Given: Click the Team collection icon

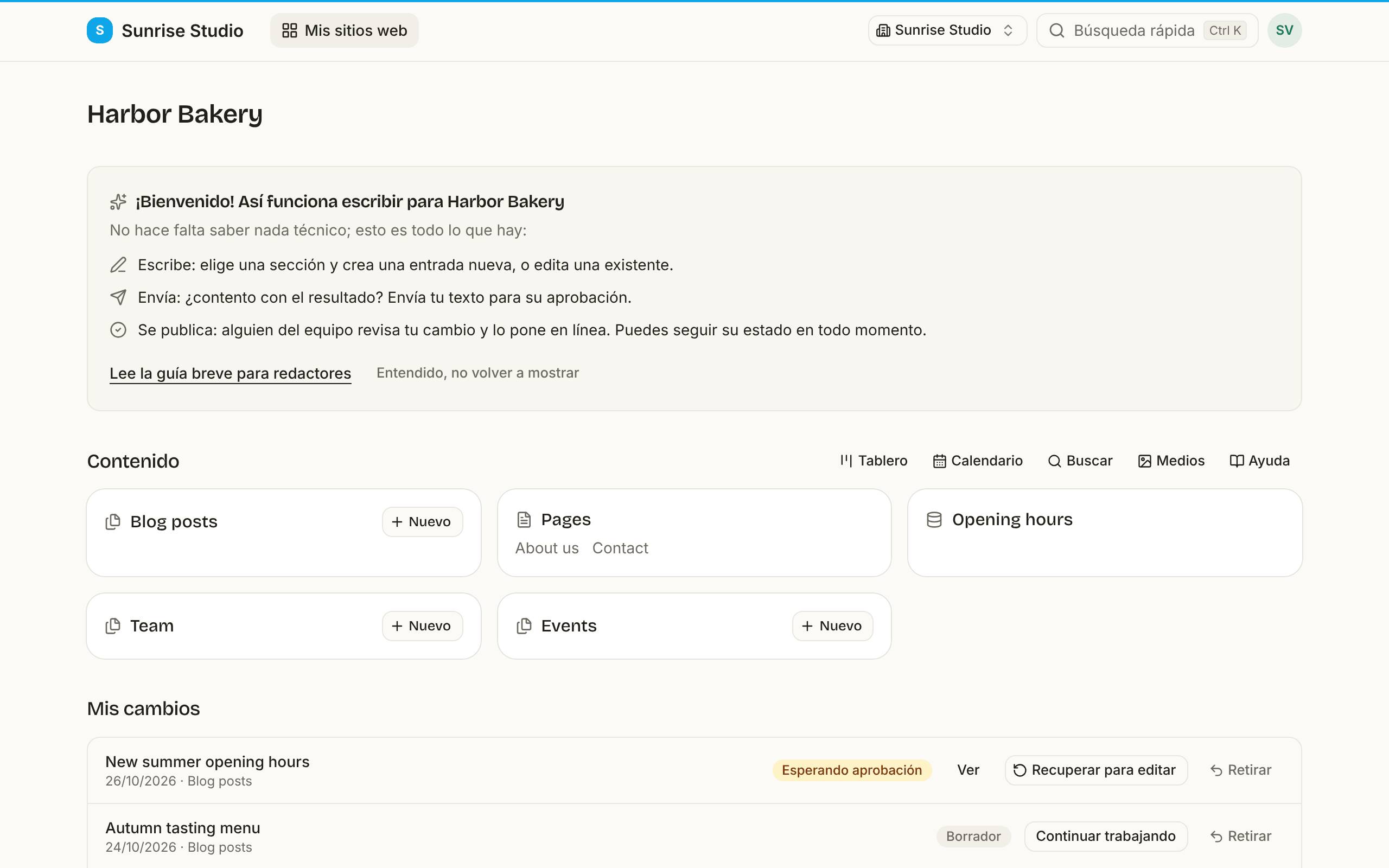Looking at the screenshot, I should point(113,626).
